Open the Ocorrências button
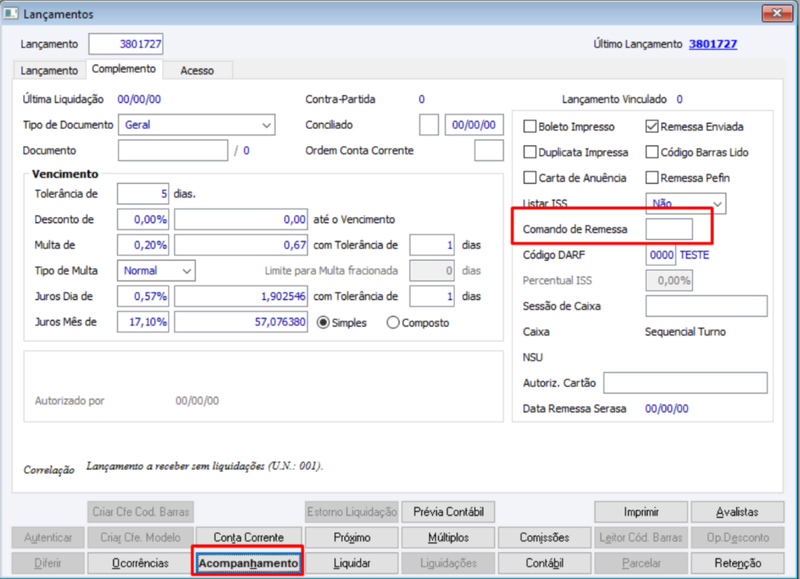The image size is (800, 579). tap(140, 563)
